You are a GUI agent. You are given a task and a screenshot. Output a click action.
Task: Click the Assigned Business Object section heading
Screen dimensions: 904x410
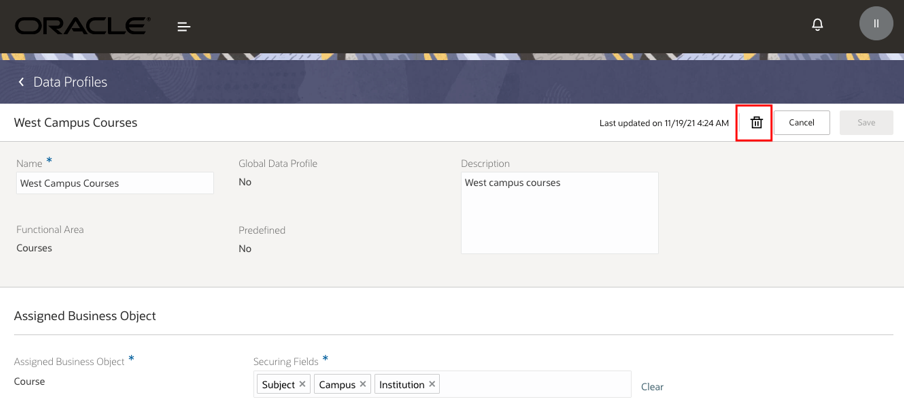(x=85, y=316)
